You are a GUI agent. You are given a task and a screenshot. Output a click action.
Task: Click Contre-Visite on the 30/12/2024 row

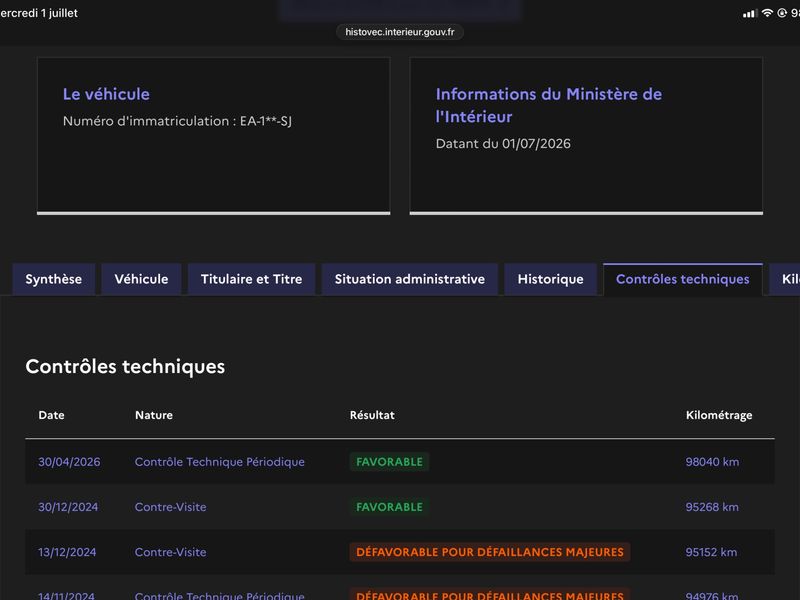170,507
